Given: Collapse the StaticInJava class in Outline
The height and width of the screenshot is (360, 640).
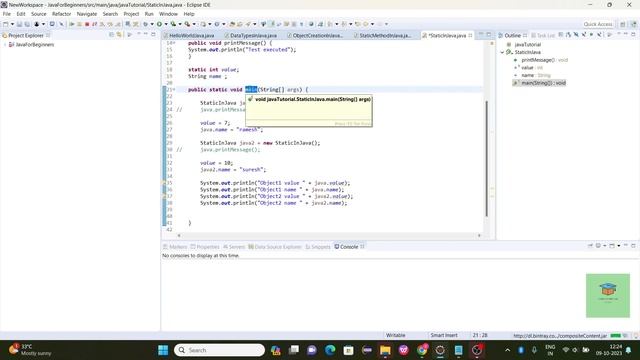Looking at the screenshot, I should 502,52.
